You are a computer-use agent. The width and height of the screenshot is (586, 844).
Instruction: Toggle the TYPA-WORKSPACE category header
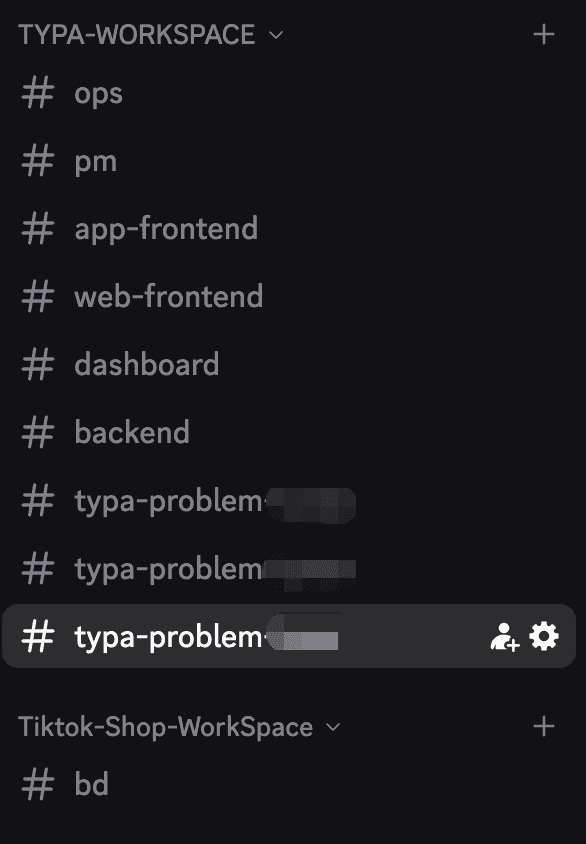137,34
